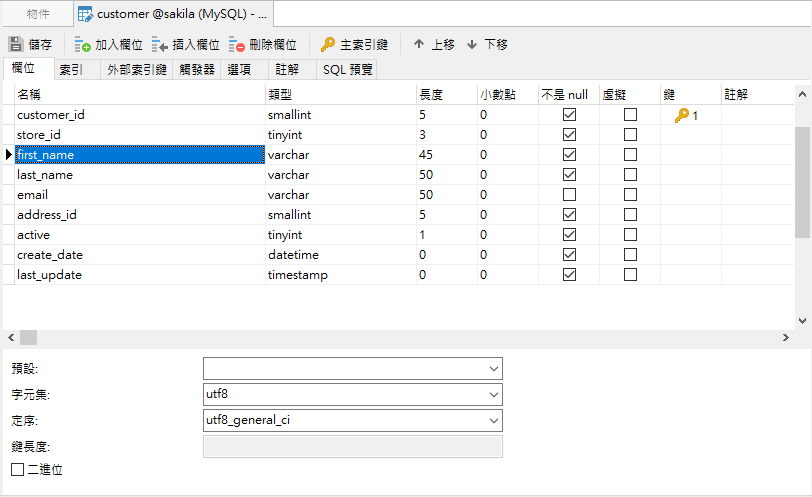Click the 刪除欄位 (Delete Field) icon
The height and width of the screenshot is (497, 812).
237,45
